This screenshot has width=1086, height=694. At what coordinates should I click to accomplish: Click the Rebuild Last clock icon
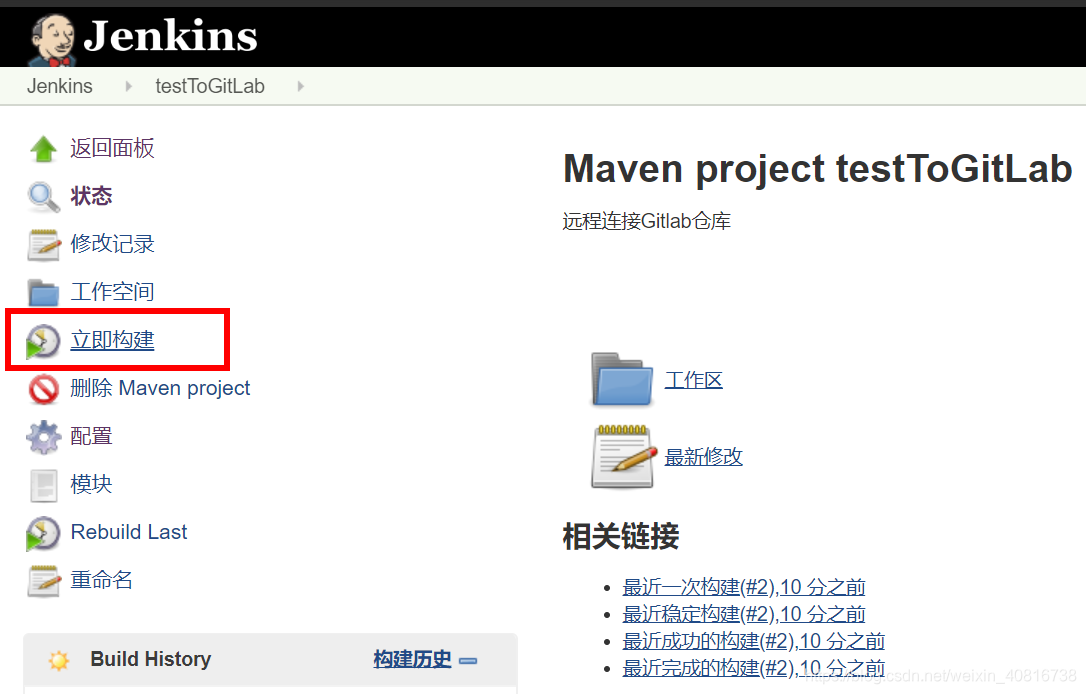point(43,534)
